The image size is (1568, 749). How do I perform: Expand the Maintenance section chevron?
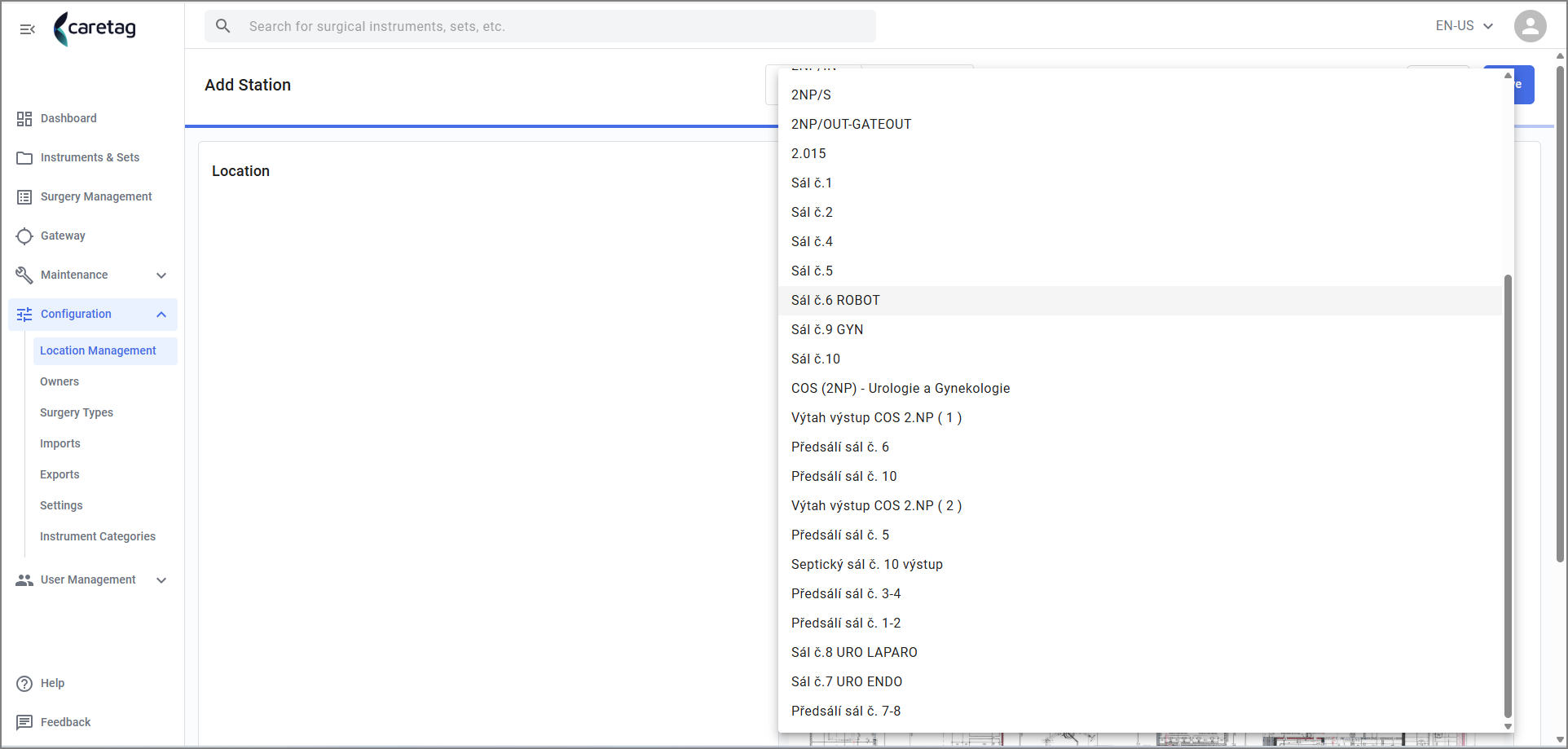161,275
